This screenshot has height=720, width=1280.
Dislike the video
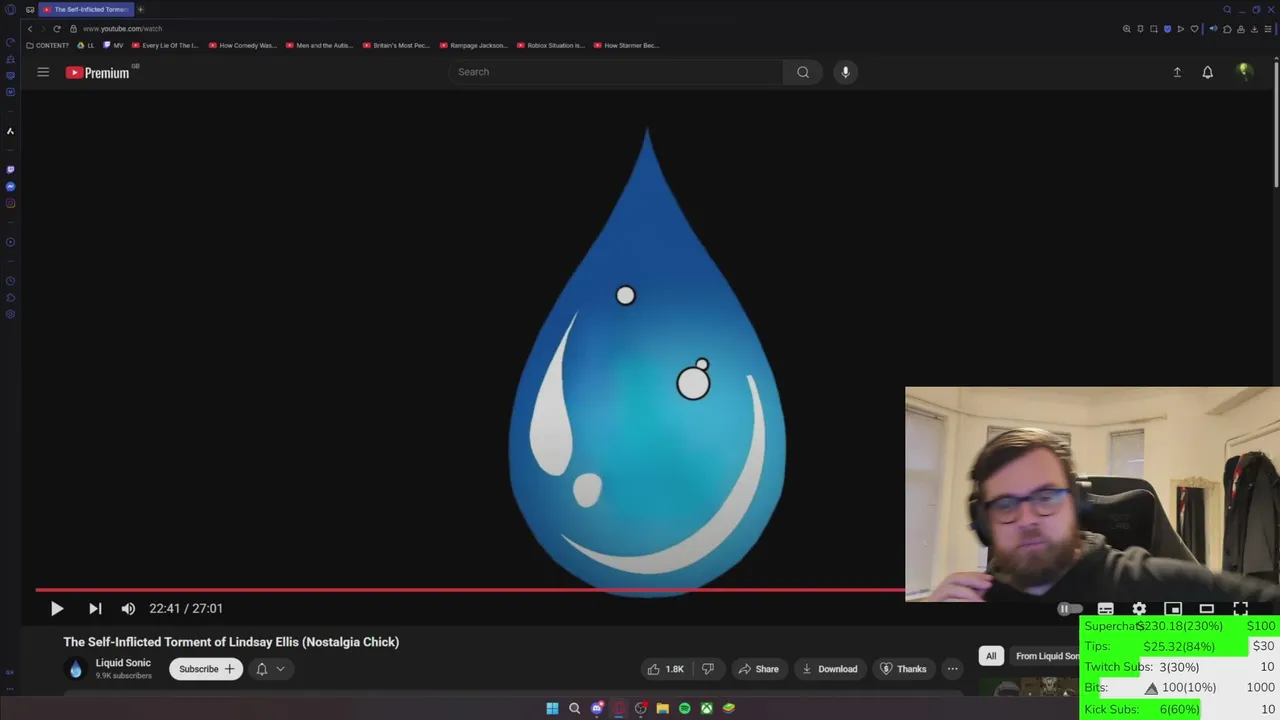click(x=708, y=669)
